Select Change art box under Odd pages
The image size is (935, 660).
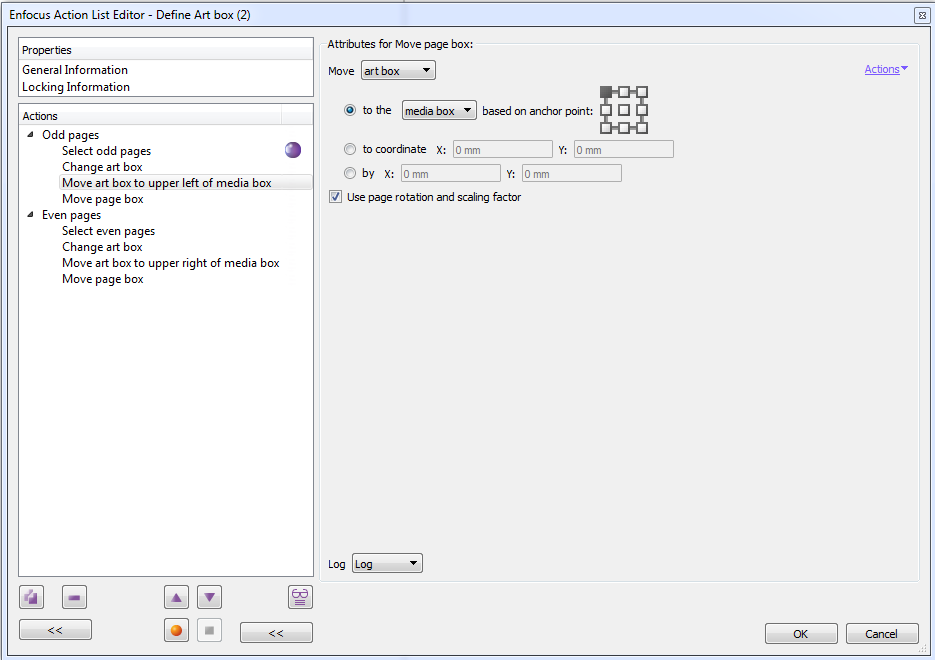tap(102, 167)
